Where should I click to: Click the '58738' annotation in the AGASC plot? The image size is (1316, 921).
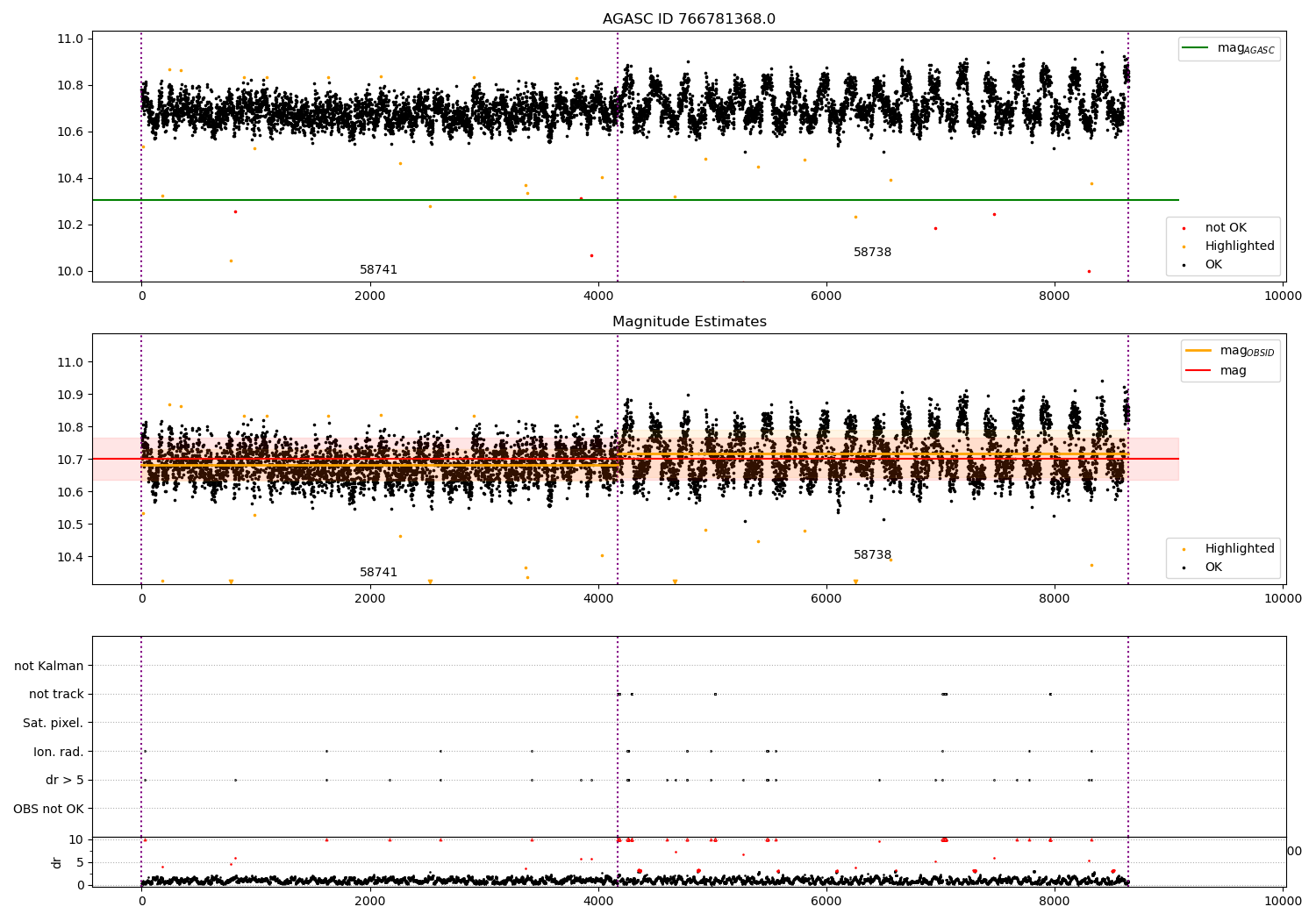coord(872,253)
